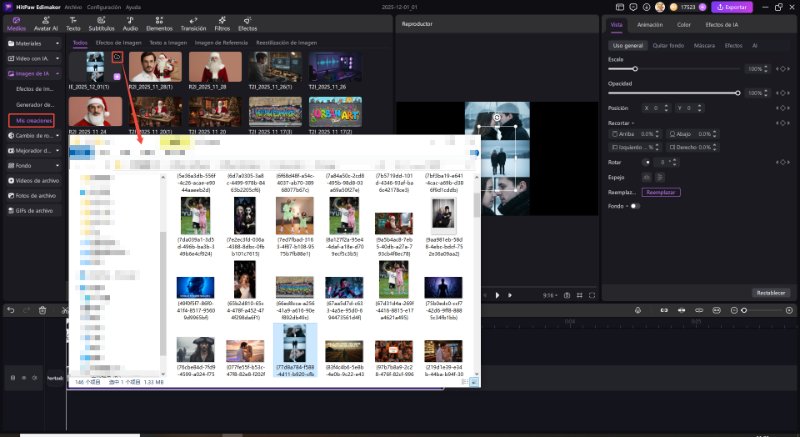Open the Archivo menu

coord(72,6)
